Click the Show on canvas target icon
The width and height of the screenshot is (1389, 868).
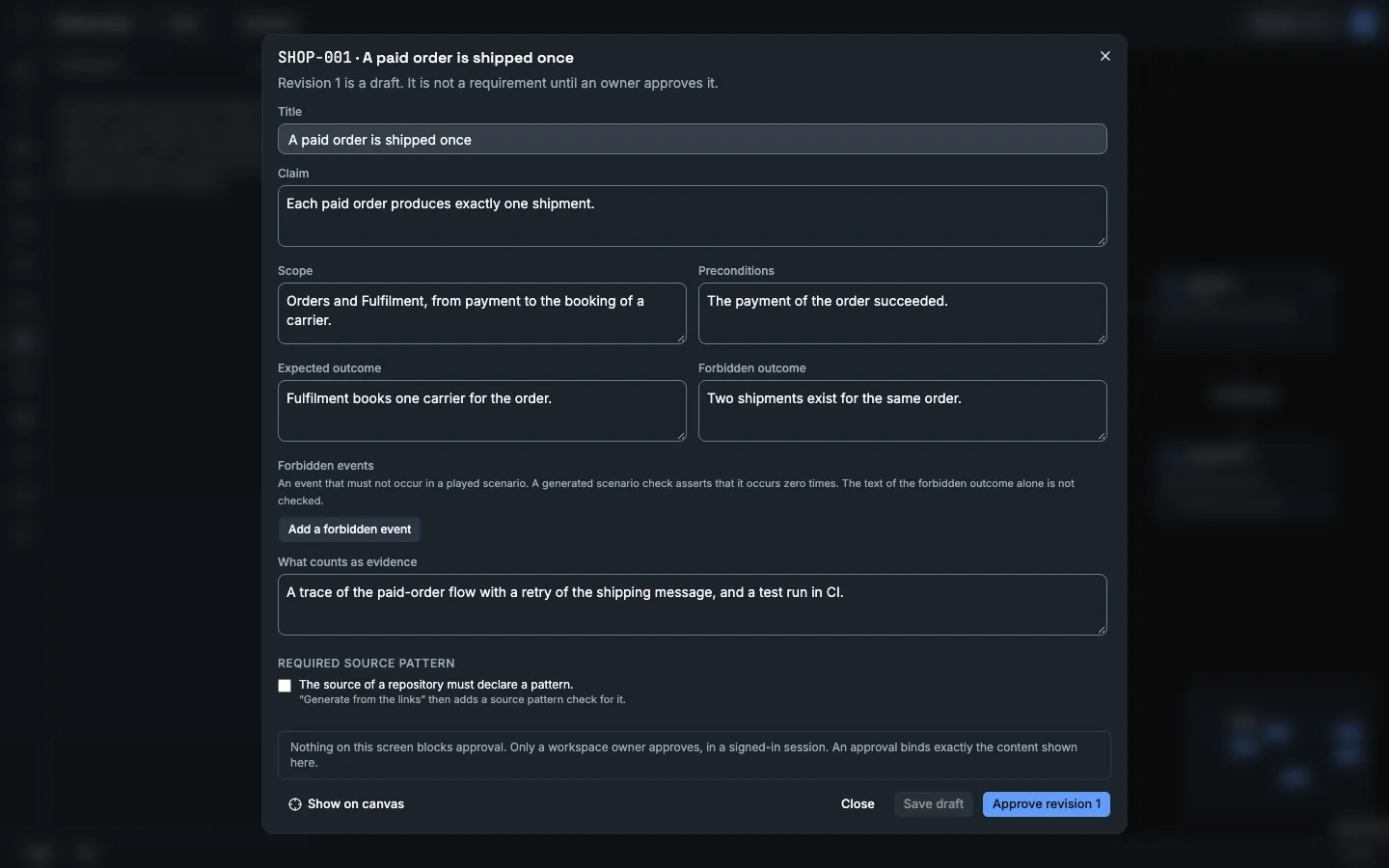pos(295,804)
